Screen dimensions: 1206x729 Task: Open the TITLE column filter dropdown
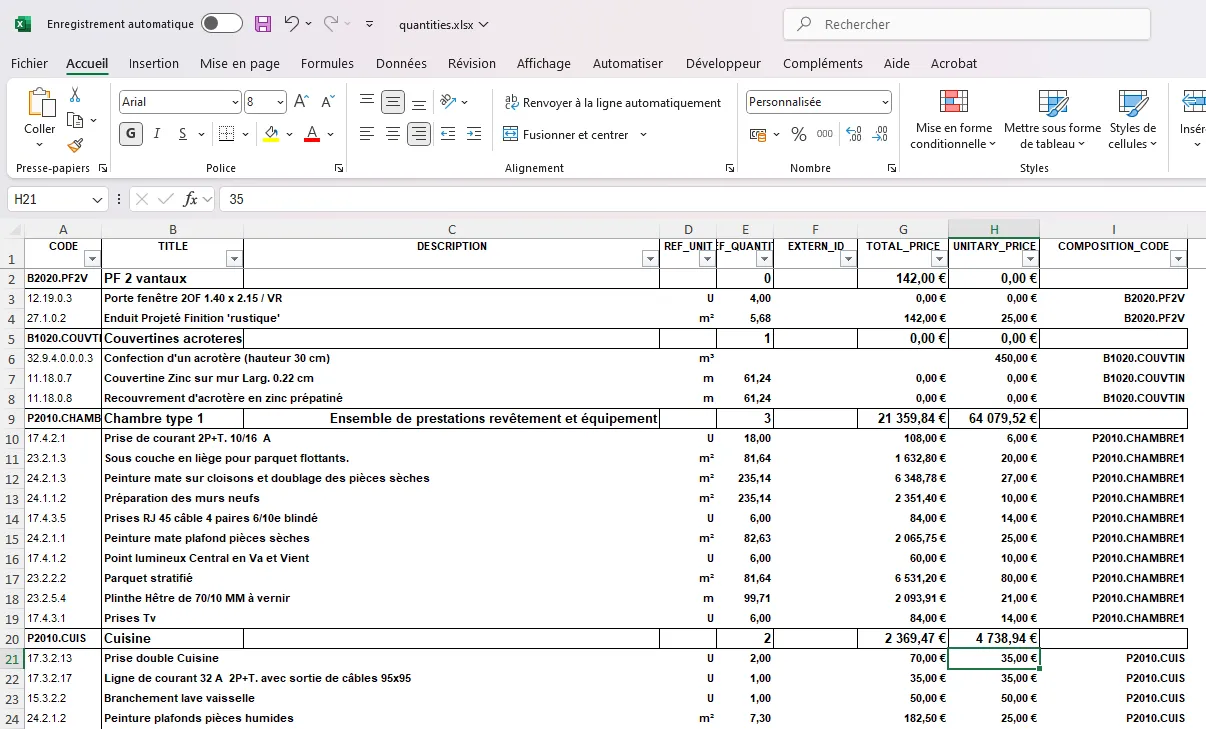click(x=233, y=259)
